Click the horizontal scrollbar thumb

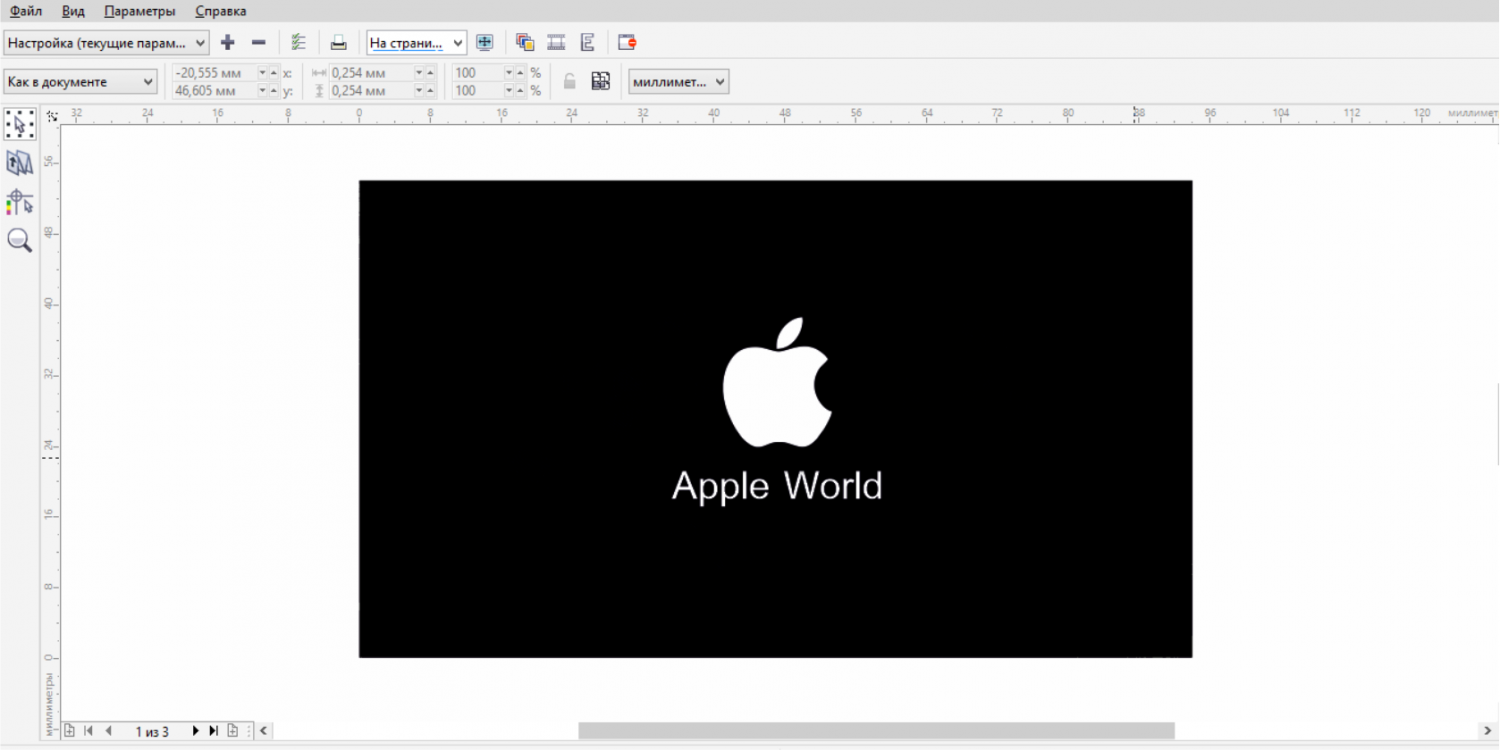click(876, 731)
